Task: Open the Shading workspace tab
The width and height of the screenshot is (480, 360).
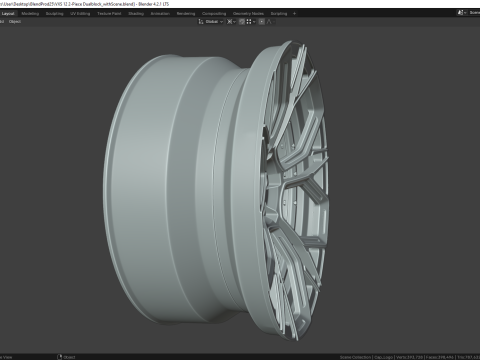Action: [136, 14]
